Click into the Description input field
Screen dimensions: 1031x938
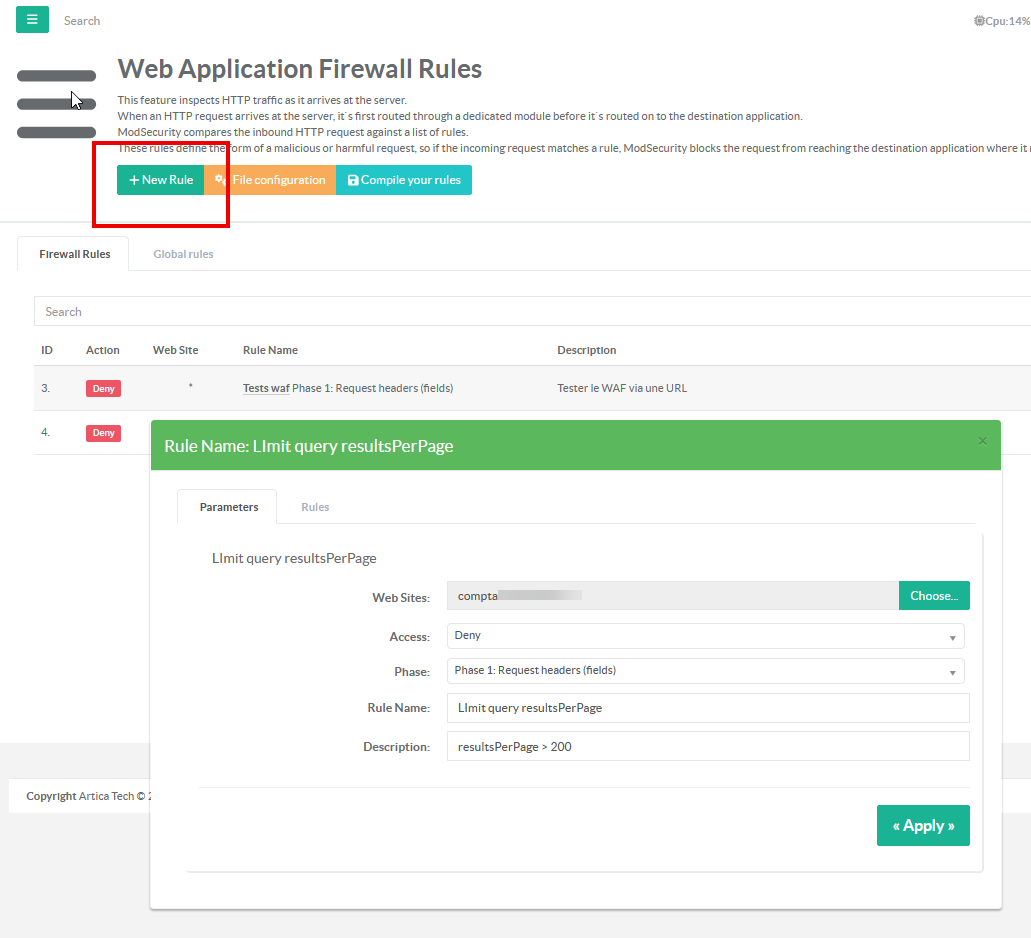click(708, 746)
